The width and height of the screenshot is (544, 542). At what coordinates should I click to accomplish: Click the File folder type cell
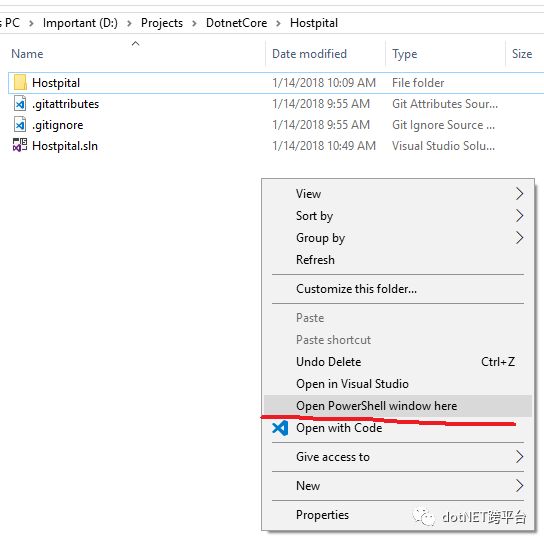click(418, 83)
